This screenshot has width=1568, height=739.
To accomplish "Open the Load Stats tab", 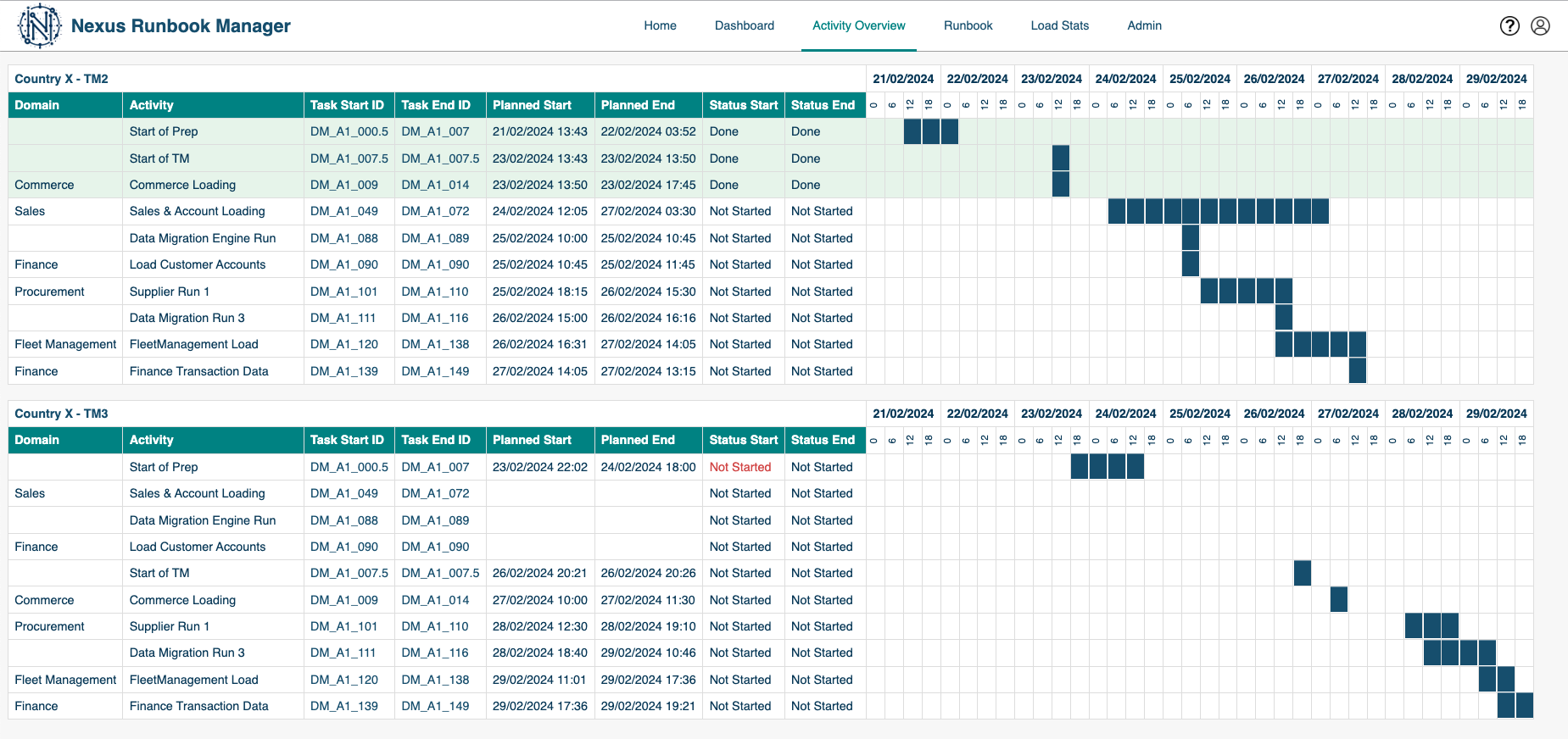I will point(1059,25).
